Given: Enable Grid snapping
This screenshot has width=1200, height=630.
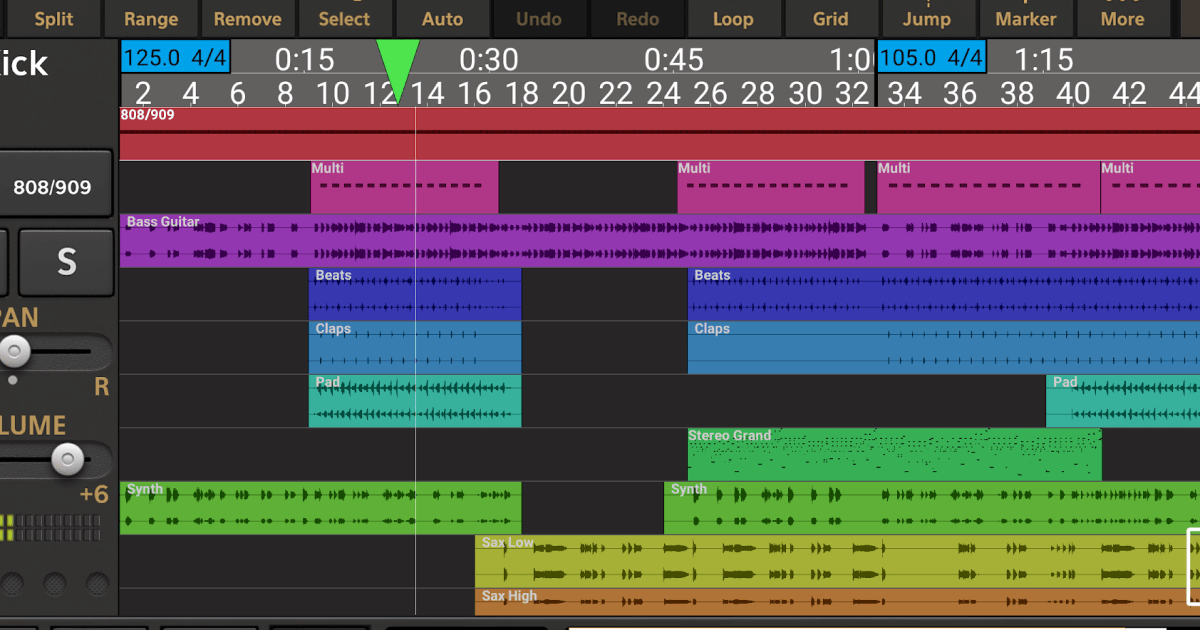Looking at the screenshot, I should [x=830, y=18].
